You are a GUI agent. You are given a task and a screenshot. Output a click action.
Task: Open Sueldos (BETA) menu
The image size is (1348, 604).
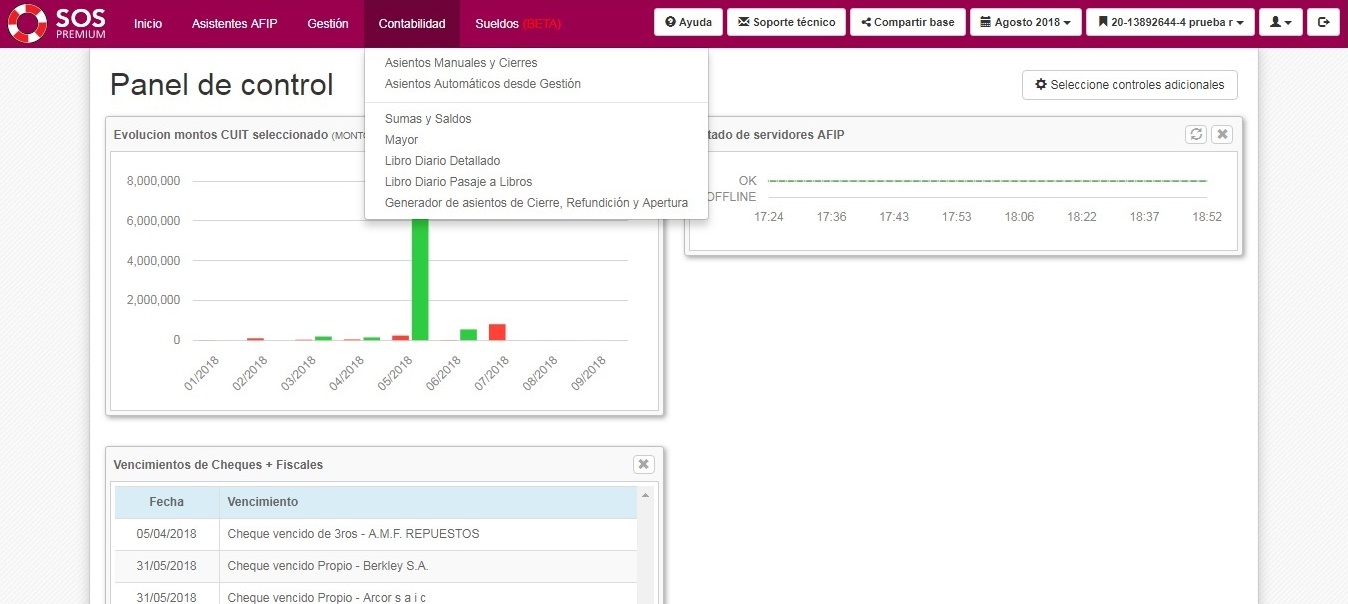(x=518, y=23)
